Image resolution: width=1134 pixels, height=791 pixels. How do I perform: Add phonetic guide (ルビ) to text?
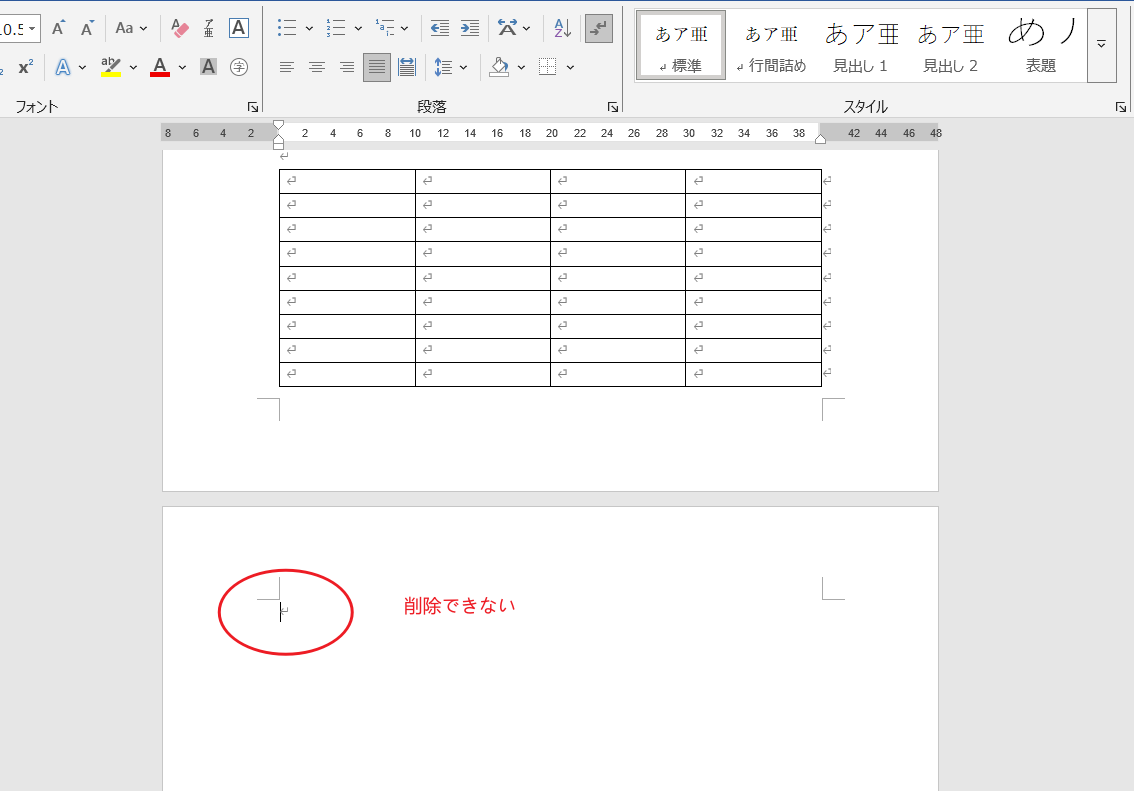coord(208,29)
